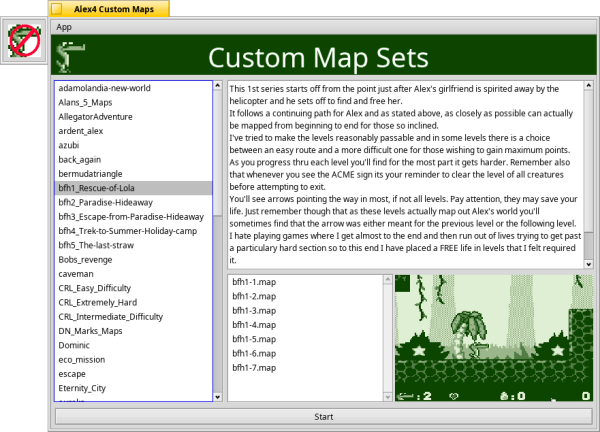This screenshot has width=600, height=432.
Task: Open the App menu
Action: coord(64,27)
